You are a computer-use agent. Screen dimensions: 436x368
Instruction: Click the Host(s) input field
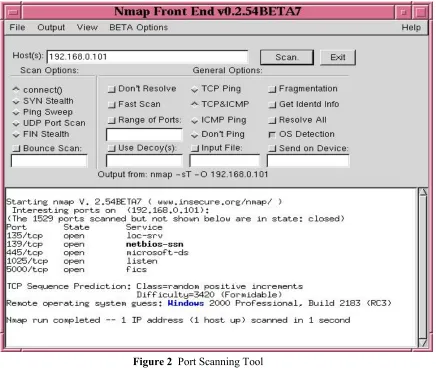pos(148,57)
